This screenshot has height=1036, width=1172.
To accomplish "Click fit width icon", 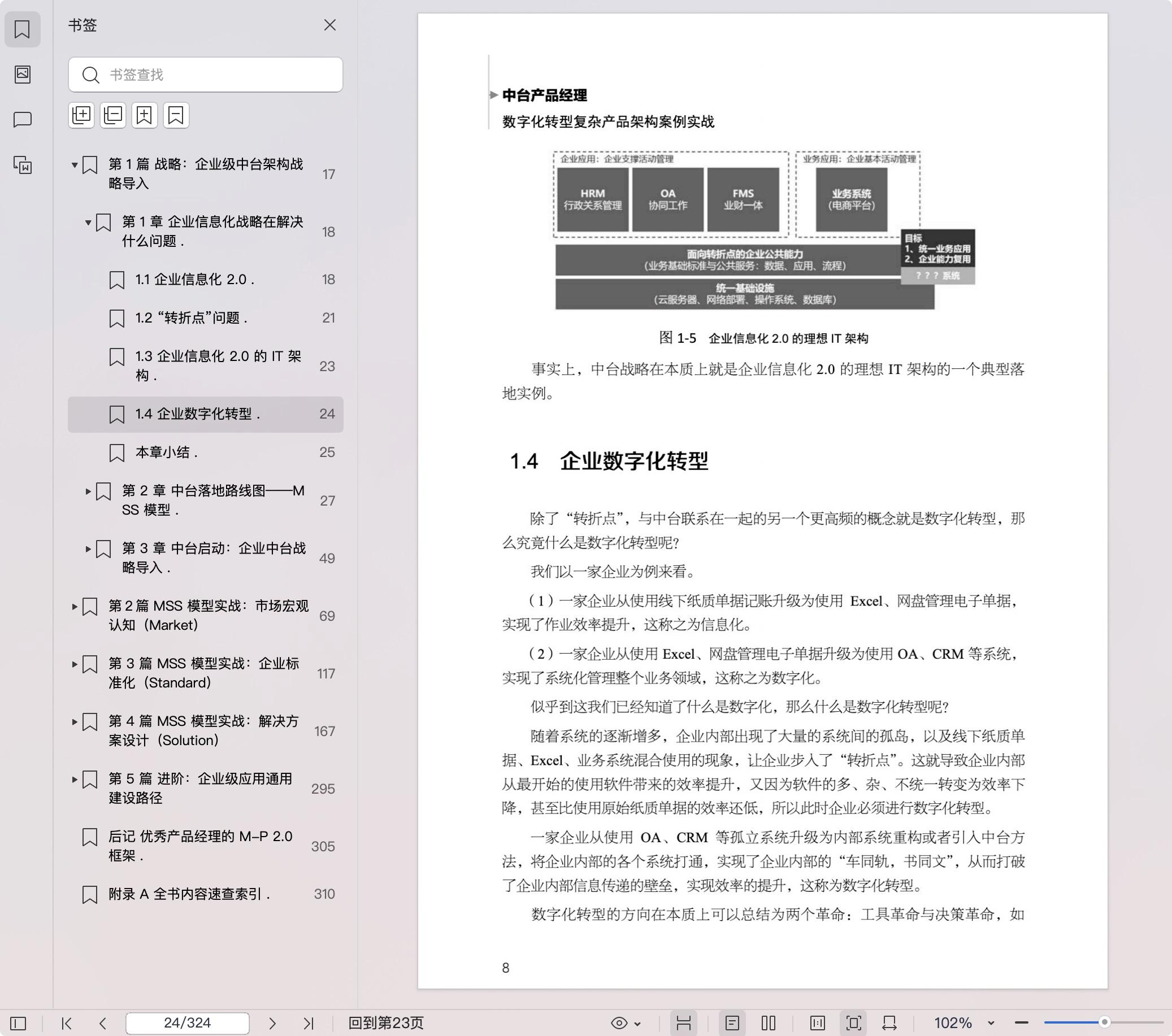I will [x=890, y=1024].
